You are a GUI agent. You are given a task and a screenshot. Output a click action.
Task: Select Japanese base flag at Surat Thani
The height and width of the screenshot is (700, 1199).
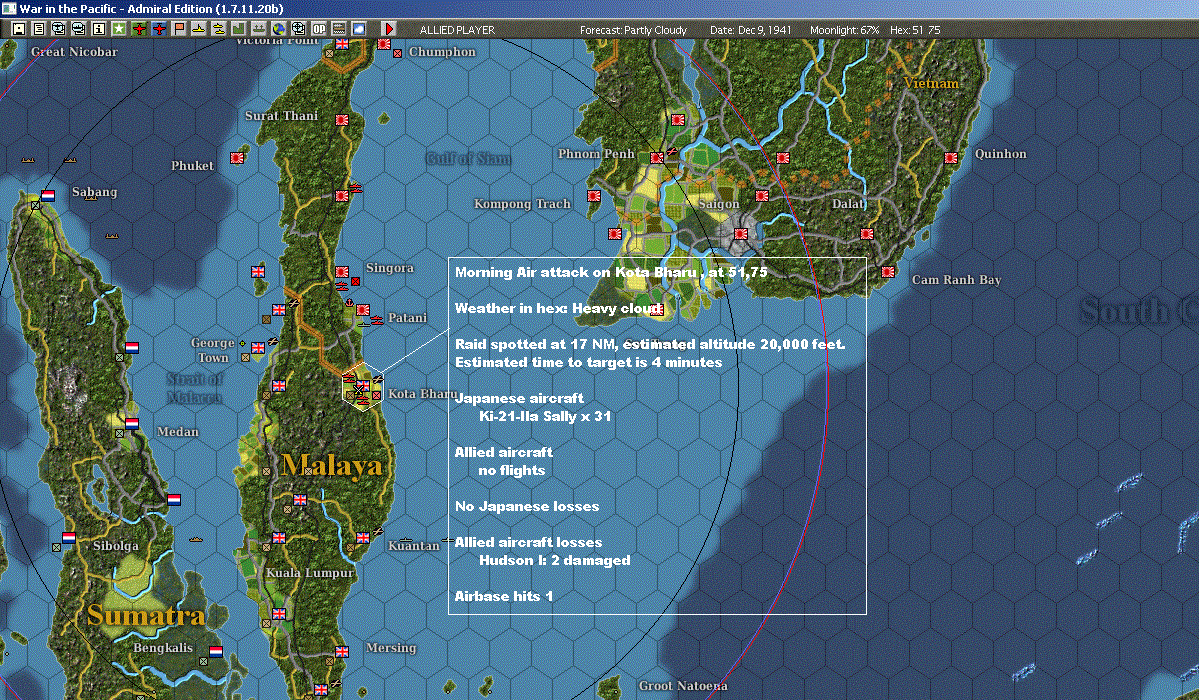[x=342, y=120]
